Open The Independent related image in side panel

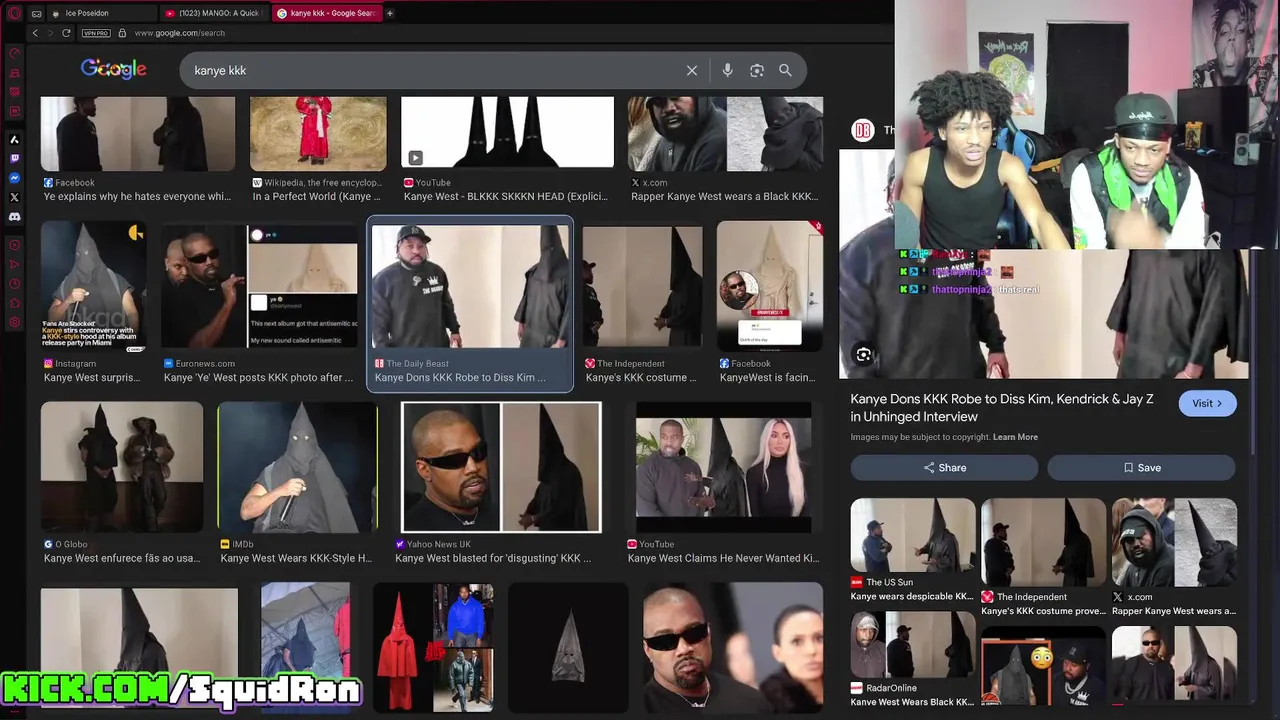[x=1043, y=542]
